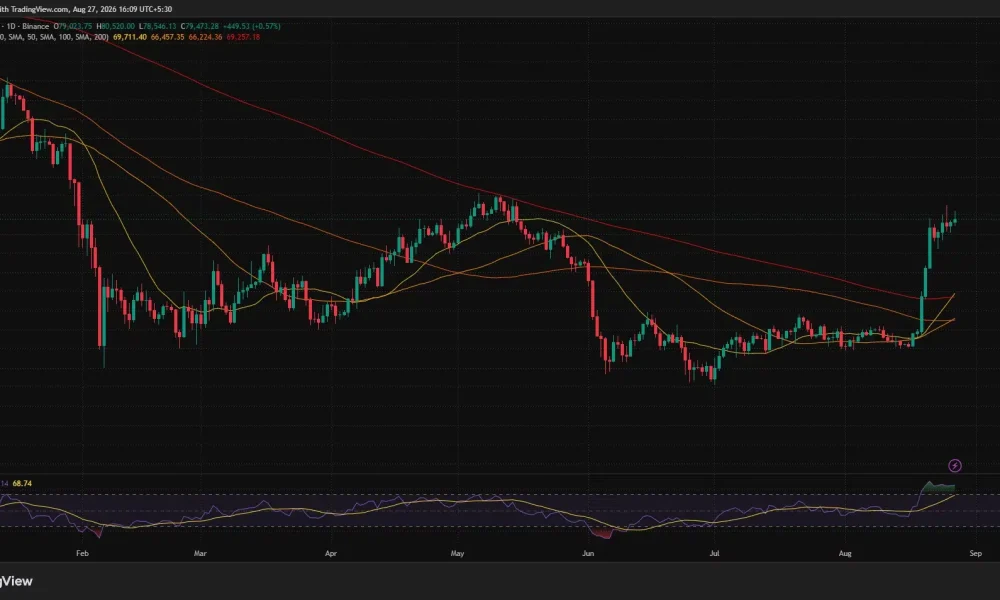Click the Mar label on time axis

point(200,553)
